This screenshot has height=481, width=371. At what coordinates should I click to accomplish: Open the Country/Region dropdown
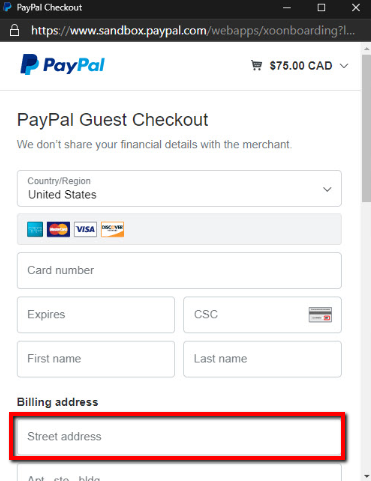click(x=179, y=189)
